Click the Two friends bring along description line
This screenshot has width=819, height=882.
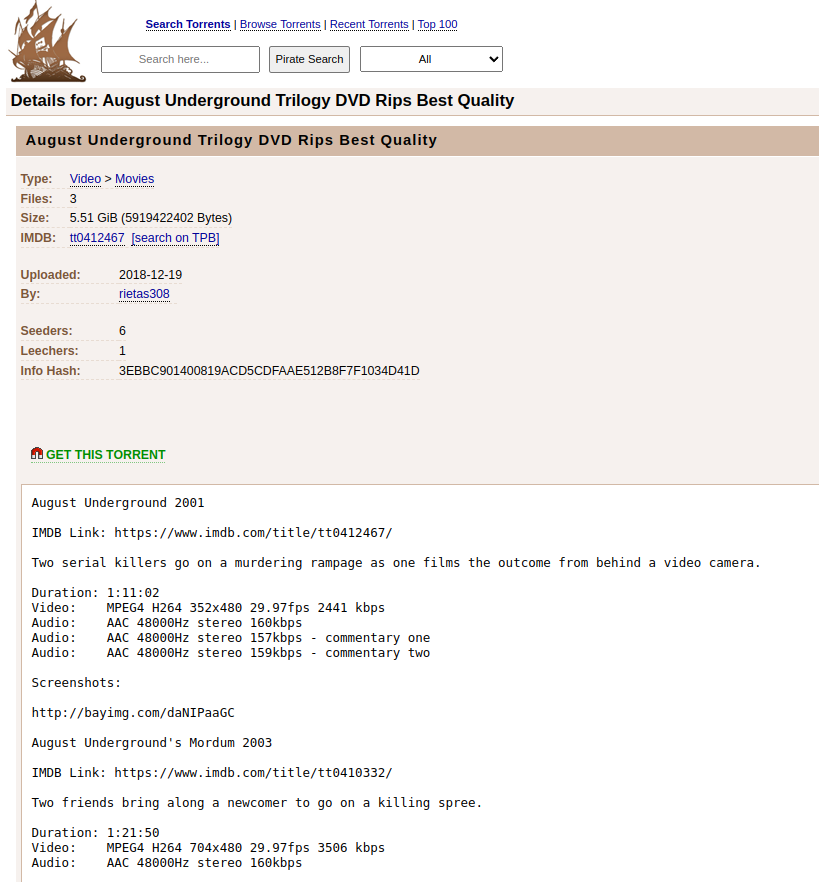tap(256, 803)
